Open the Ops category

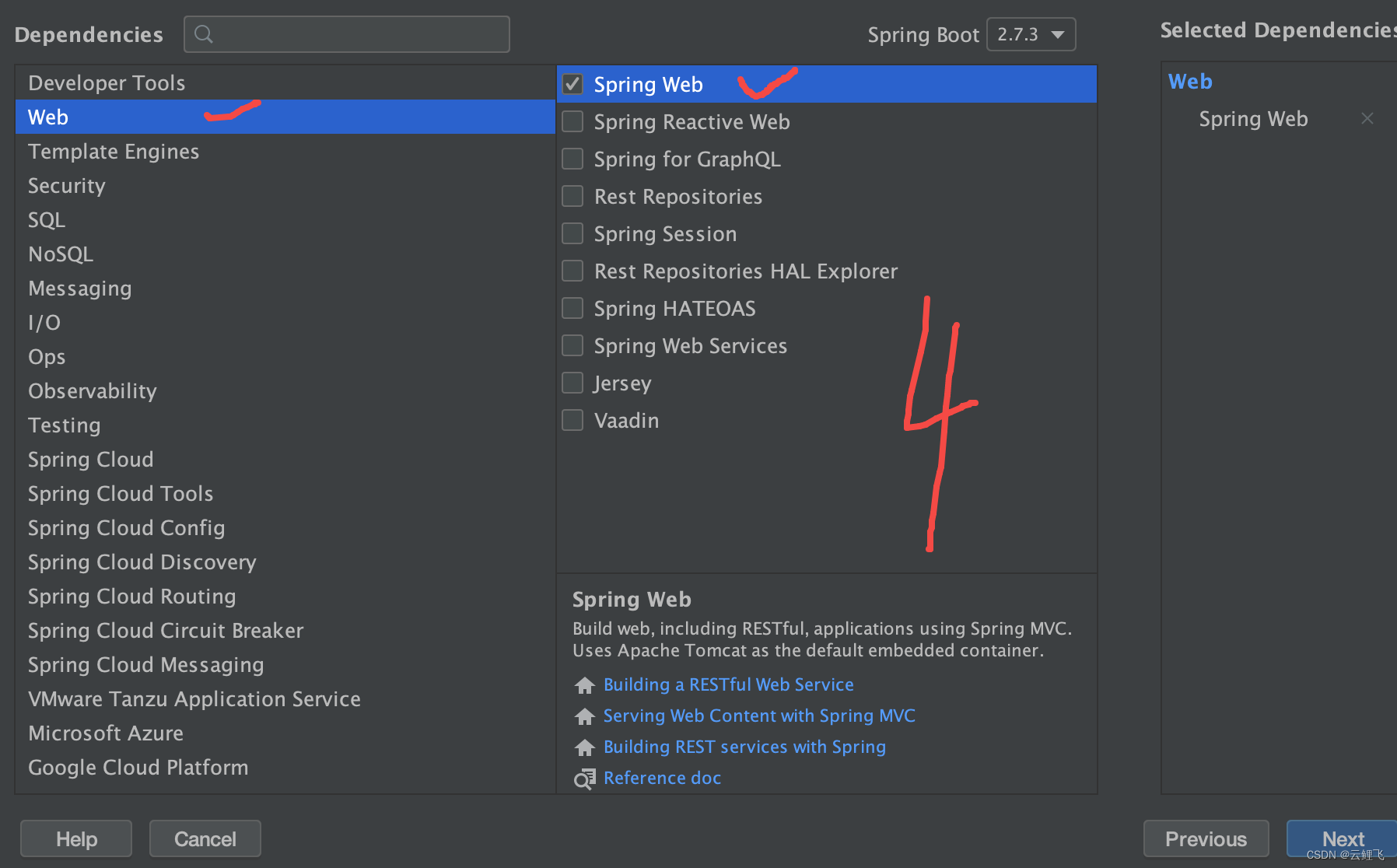[285, 356]
